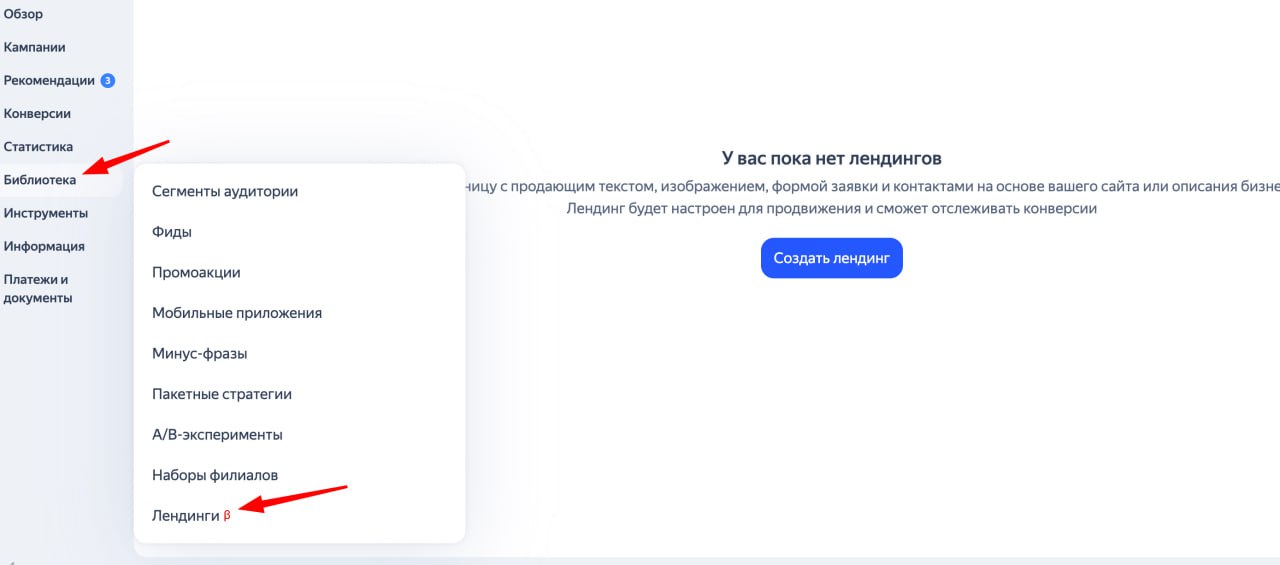Open the Обзор sidebar section

tap(24, 14)
